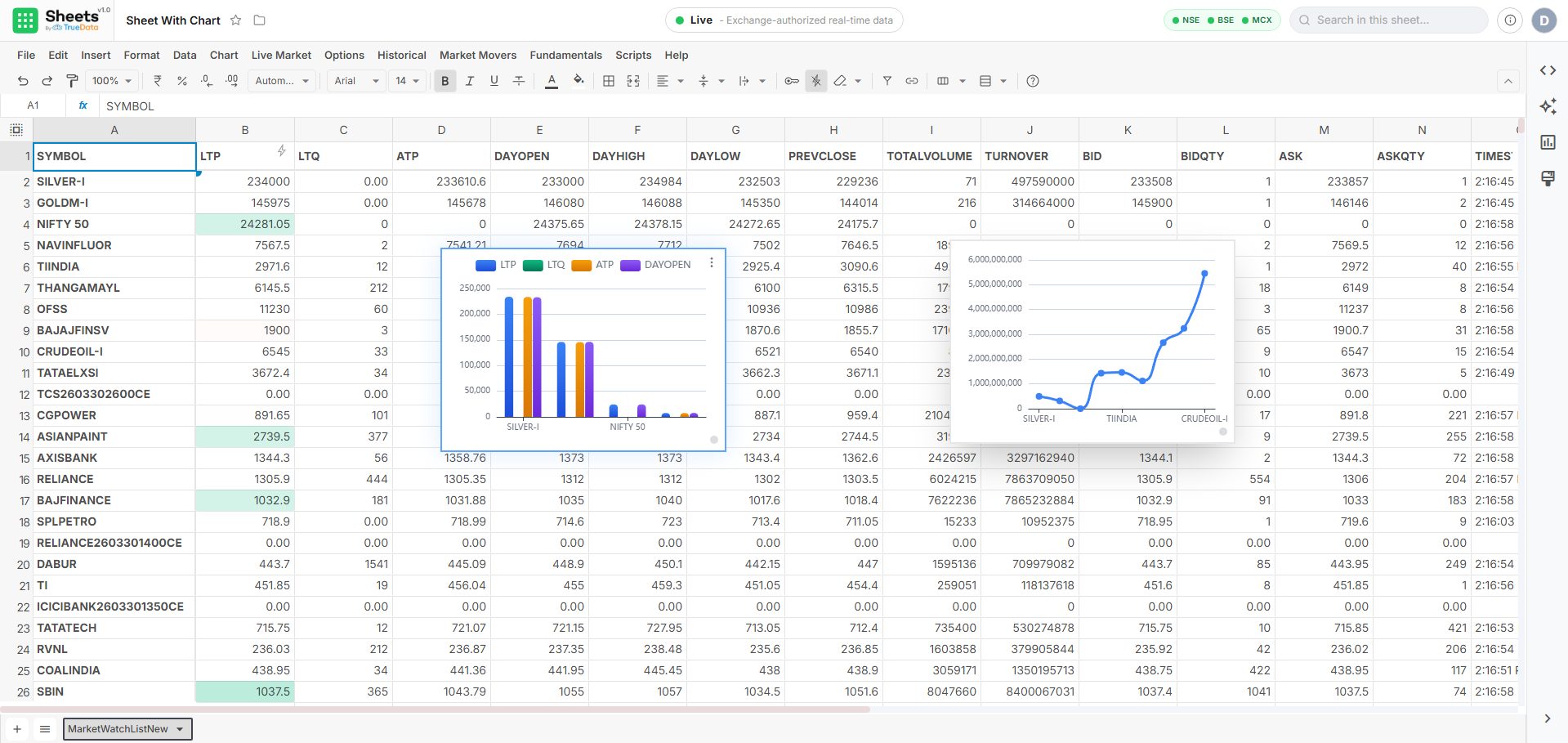Click the row layout icon
Viewport: 1568px width, 743px height.
pyautogui.click(x=985, y=81)
